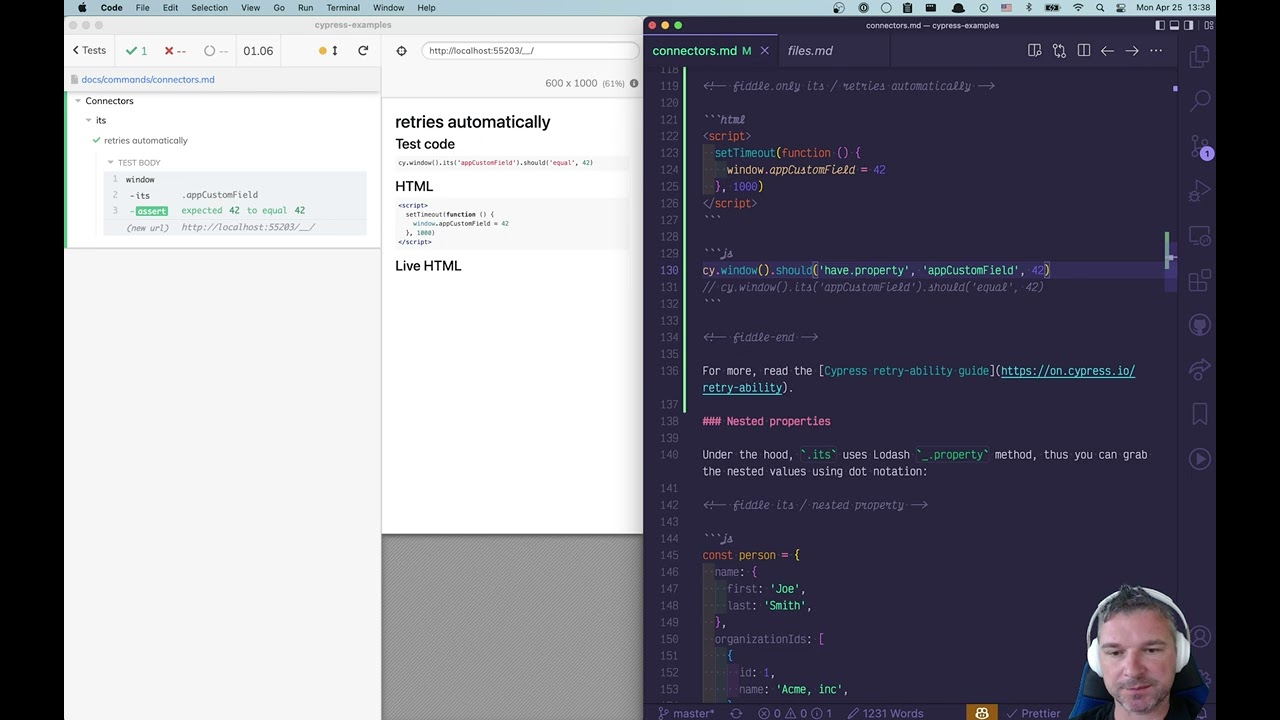
Task: Split the editor right
Action: pyautogui.click(x=1083, y=50)
